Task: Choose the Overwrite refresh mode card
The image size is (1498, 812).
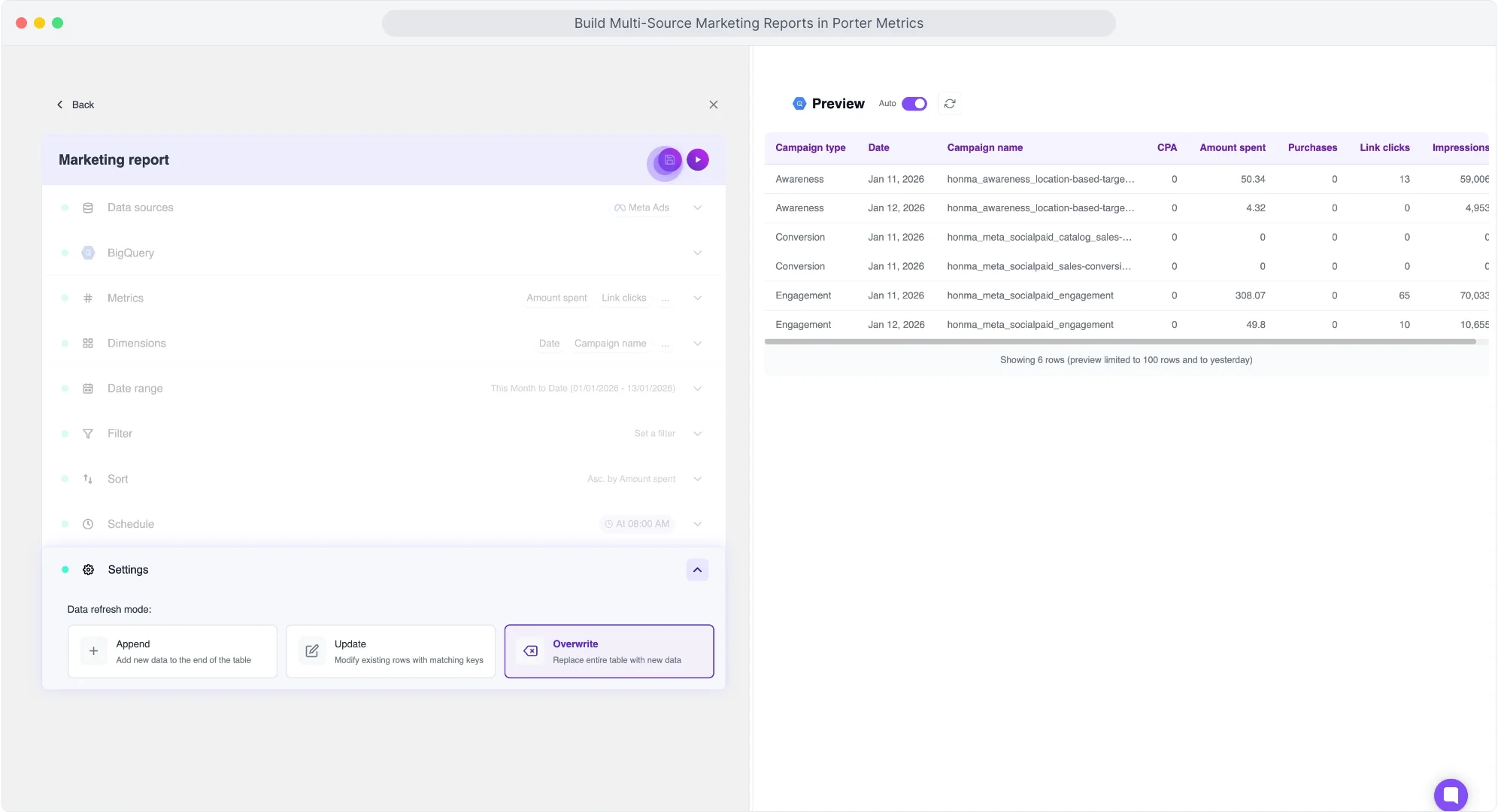Action: pos(608,650)
